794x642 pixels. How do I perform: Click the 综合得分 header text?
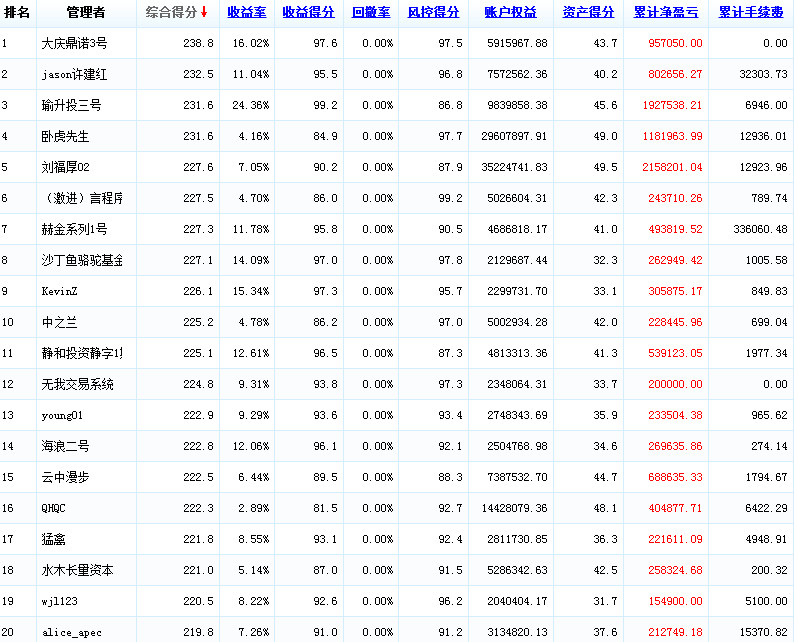click(x=170, y=13)
